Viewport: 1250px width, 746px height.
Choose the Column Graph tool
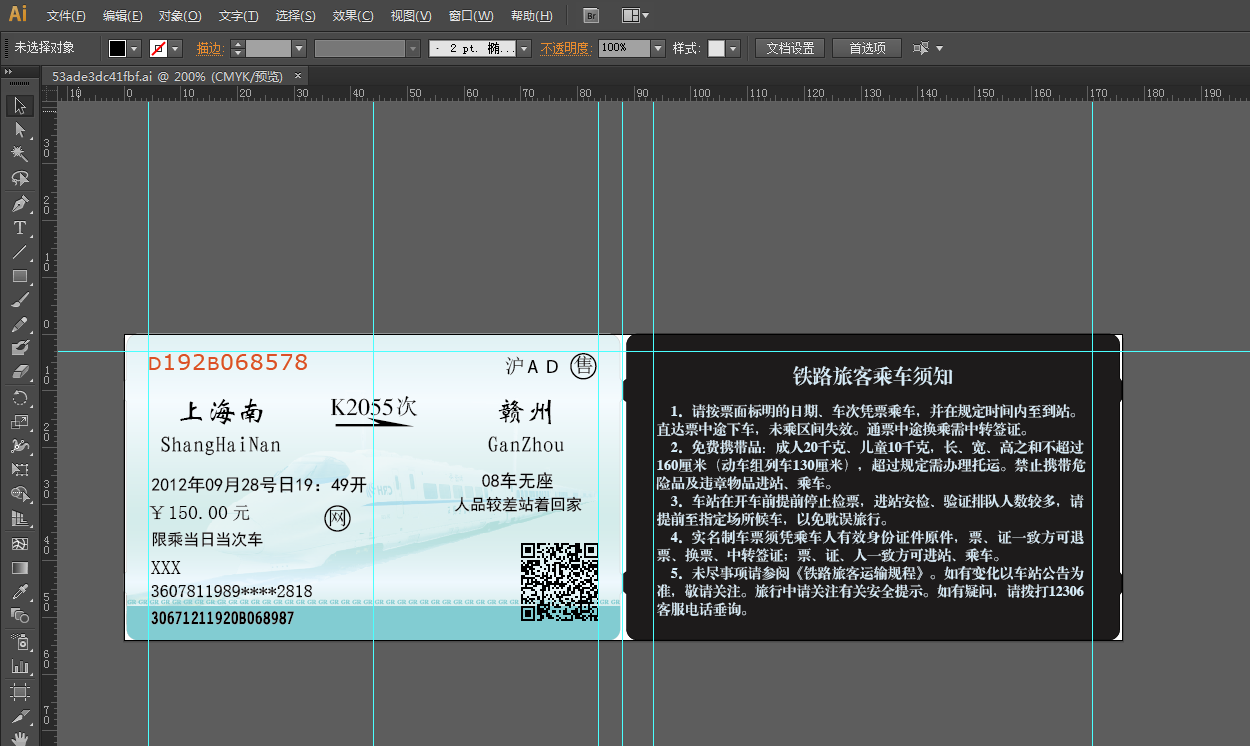(x=19, y=665)
